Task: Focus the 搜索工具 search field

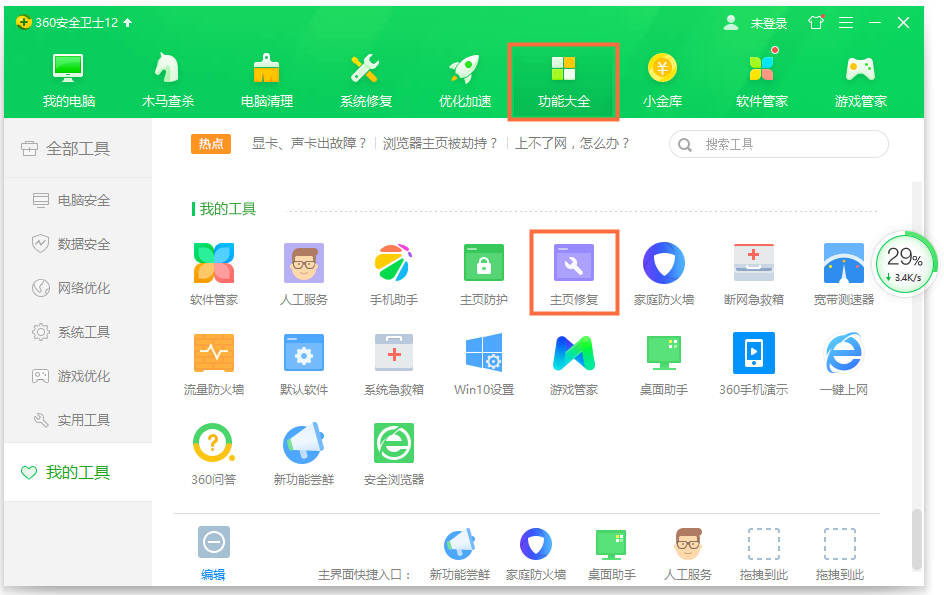Action: (x=778, y=145)
